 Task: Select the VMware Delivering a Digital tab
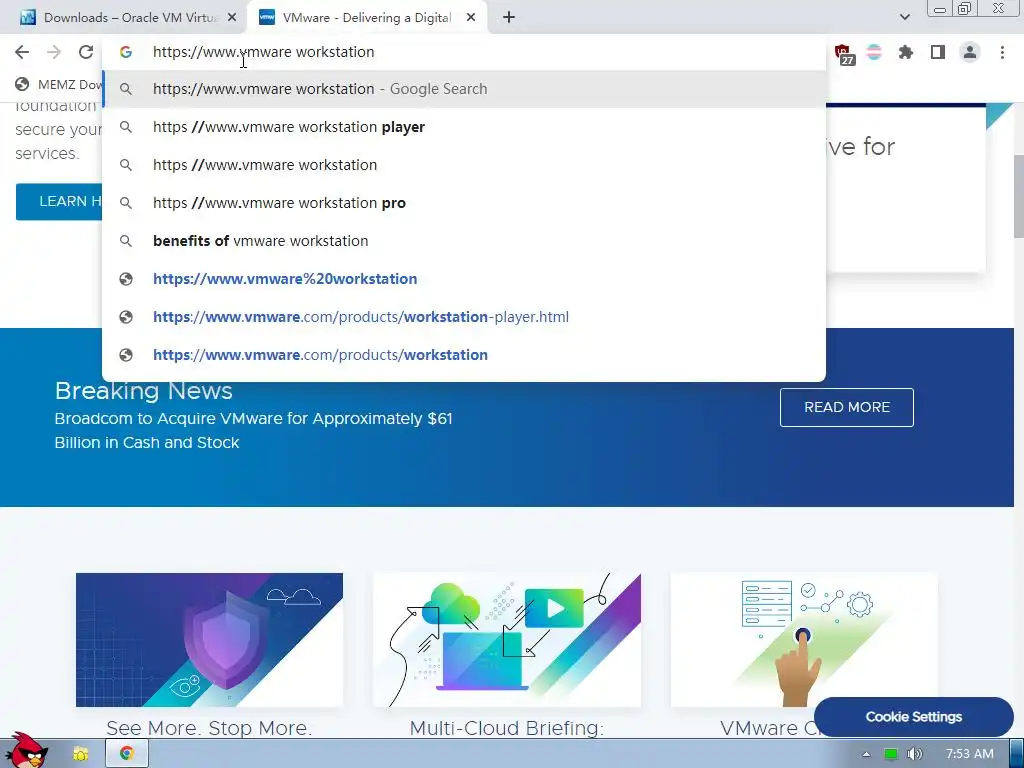coord(366,18)
